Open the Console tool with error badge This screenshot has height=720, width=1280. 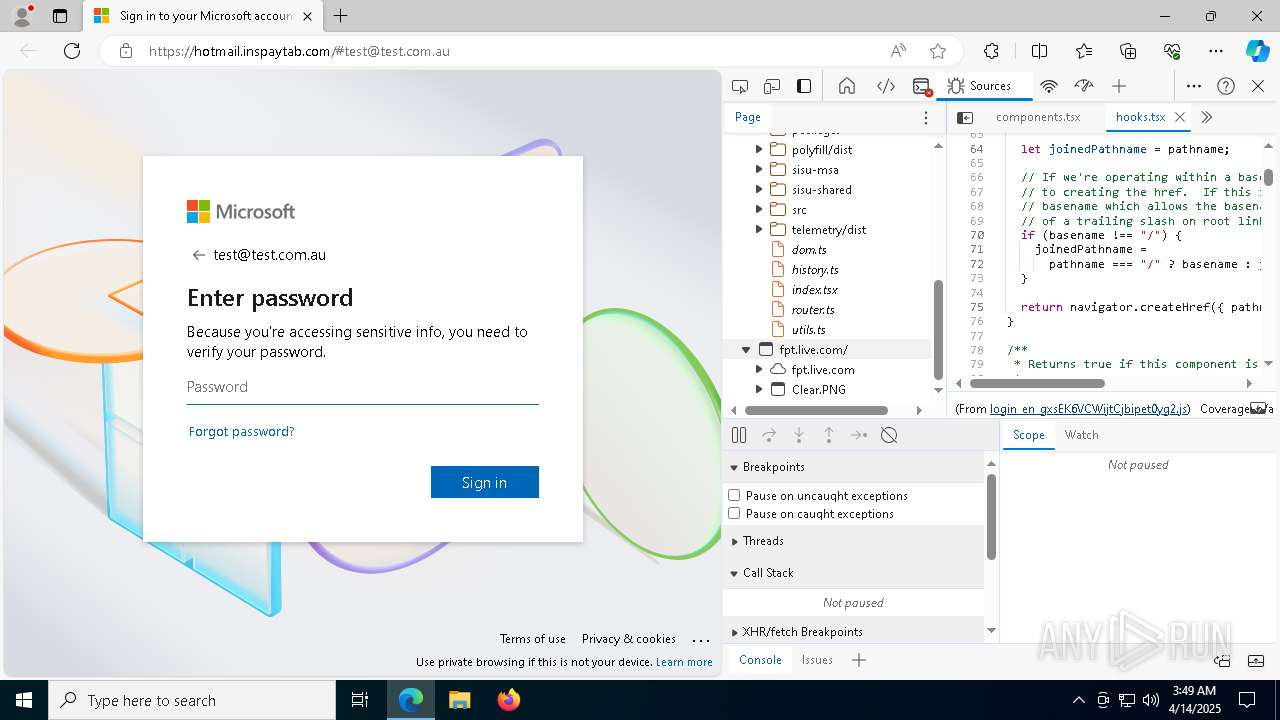click(922, 86)
